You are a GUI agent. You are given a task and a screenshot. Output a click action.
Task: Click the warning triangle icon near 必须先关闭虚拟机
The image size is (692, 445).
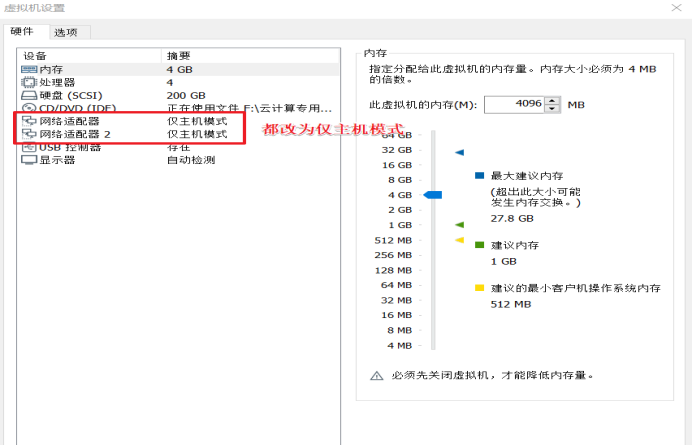click(376, 376)
